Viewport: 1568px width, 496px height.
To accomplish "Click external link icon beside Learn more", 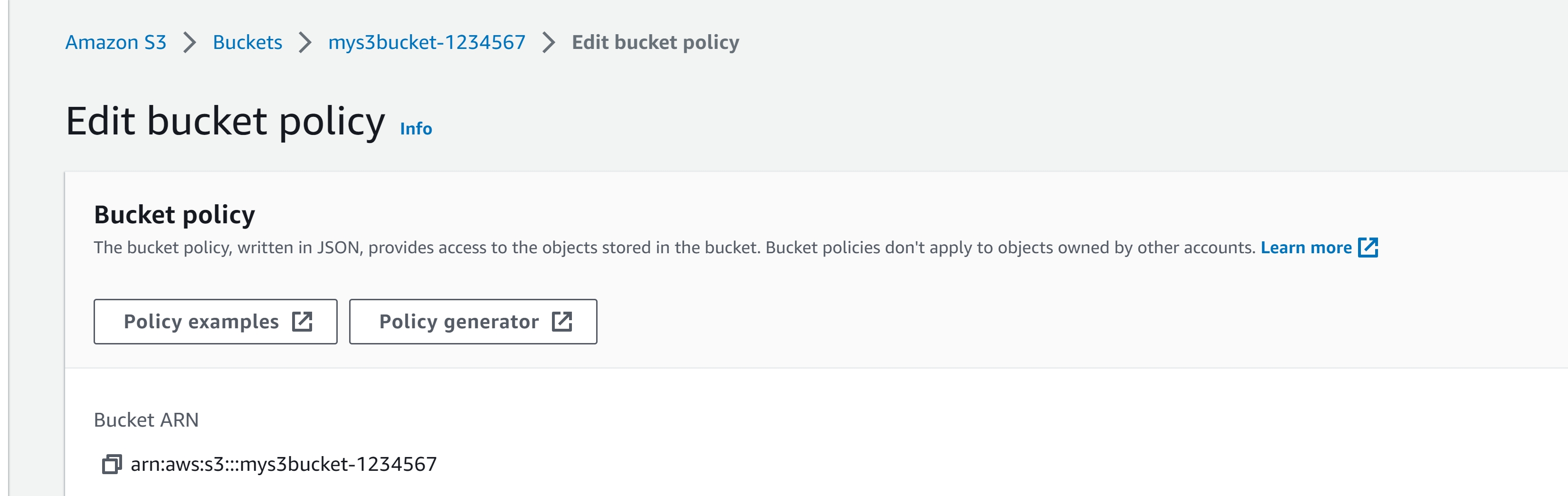I will click(x=1368, y=248).
